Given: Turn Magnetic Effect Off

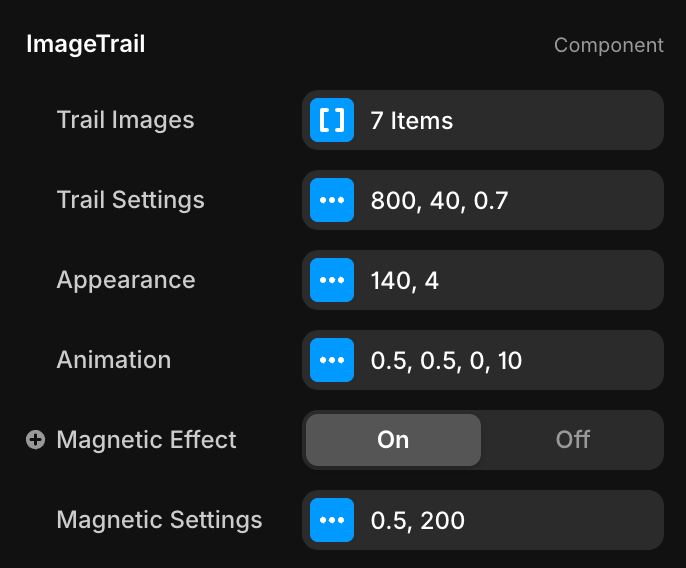Looking at the screenshot, I should [572, 440].
